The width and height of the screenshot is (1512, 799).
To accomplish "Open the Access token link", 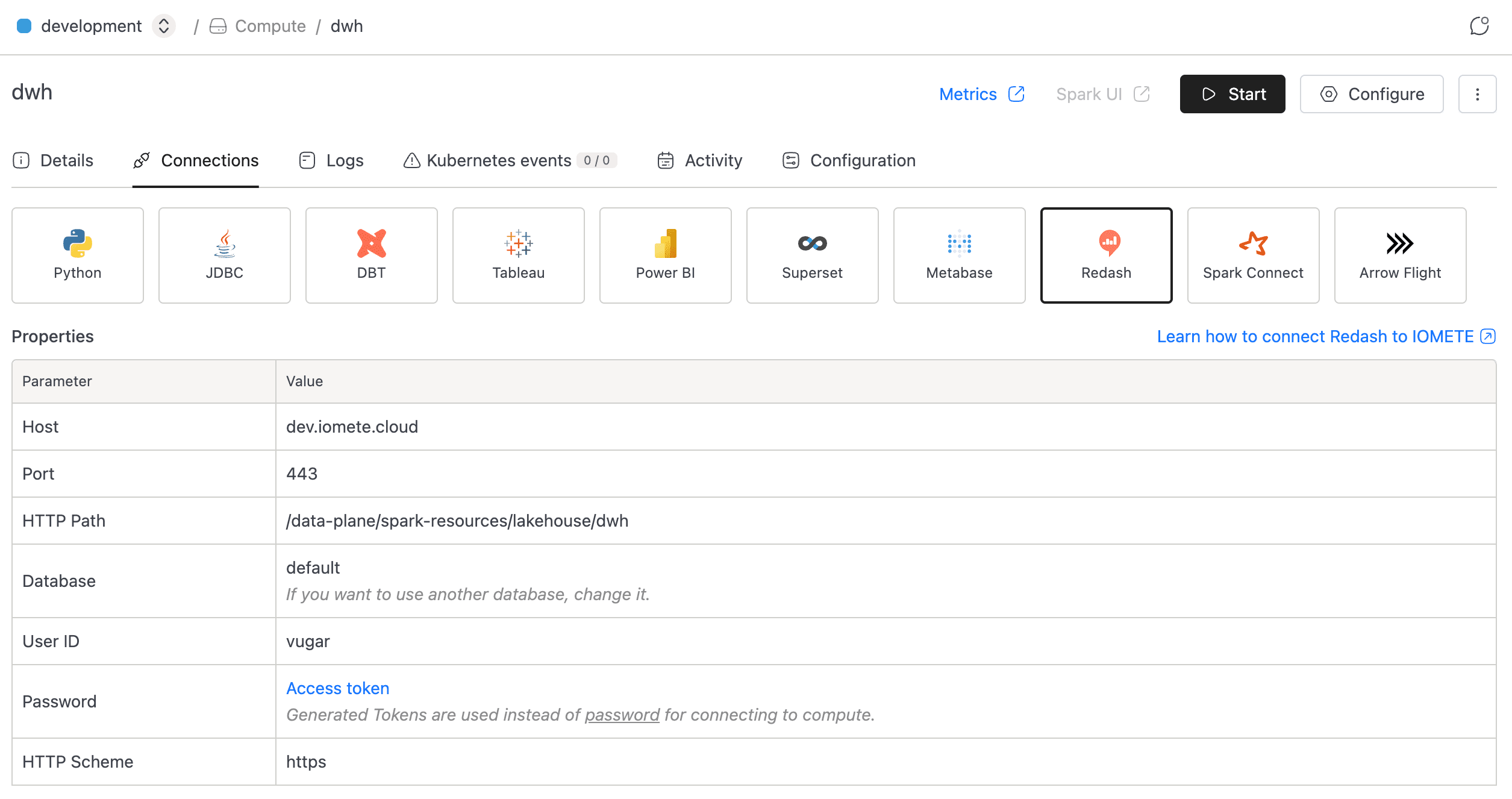I will tap(337, 688).
